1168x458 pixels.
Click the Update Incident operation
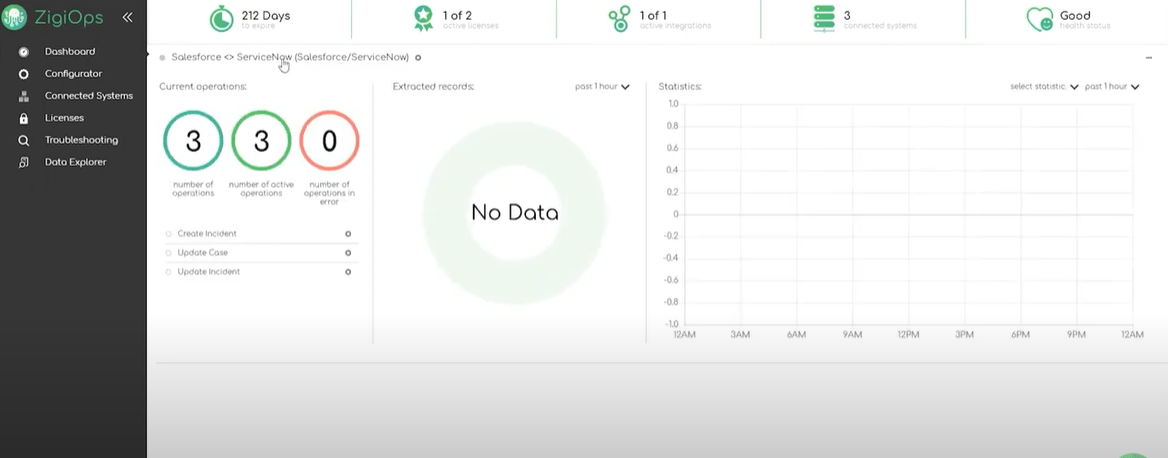click(209, 272)
